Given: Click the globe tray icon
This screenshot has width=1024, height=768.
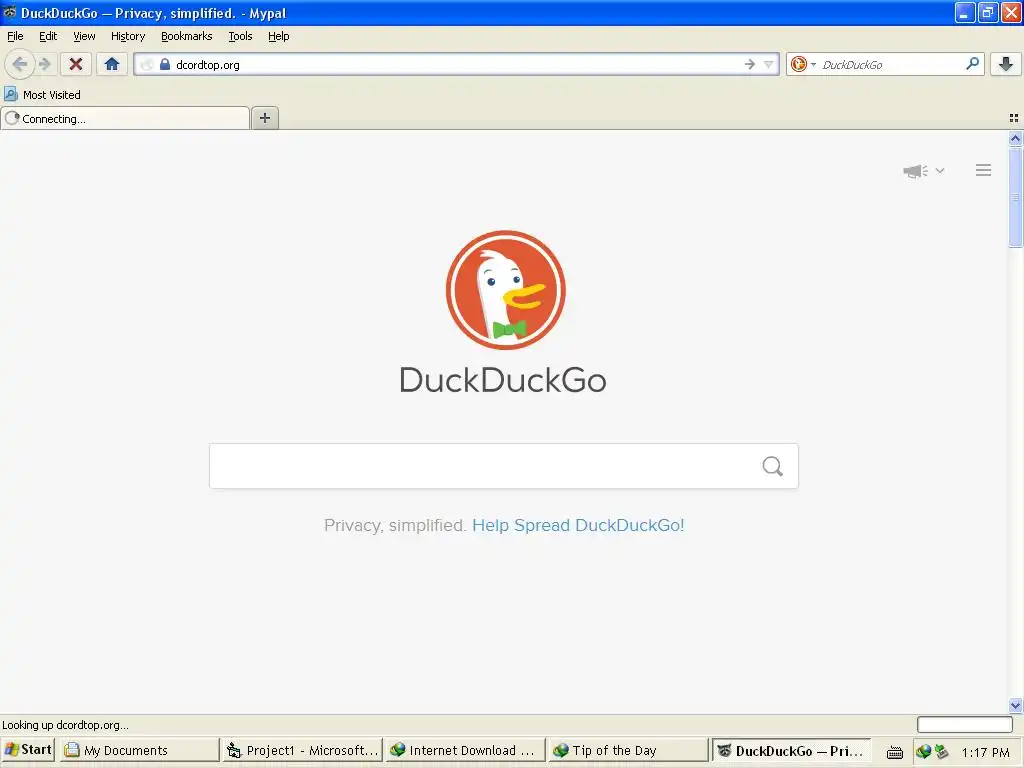Looking at the screenshot, I should pyautogui.click(x=923, y=752).
